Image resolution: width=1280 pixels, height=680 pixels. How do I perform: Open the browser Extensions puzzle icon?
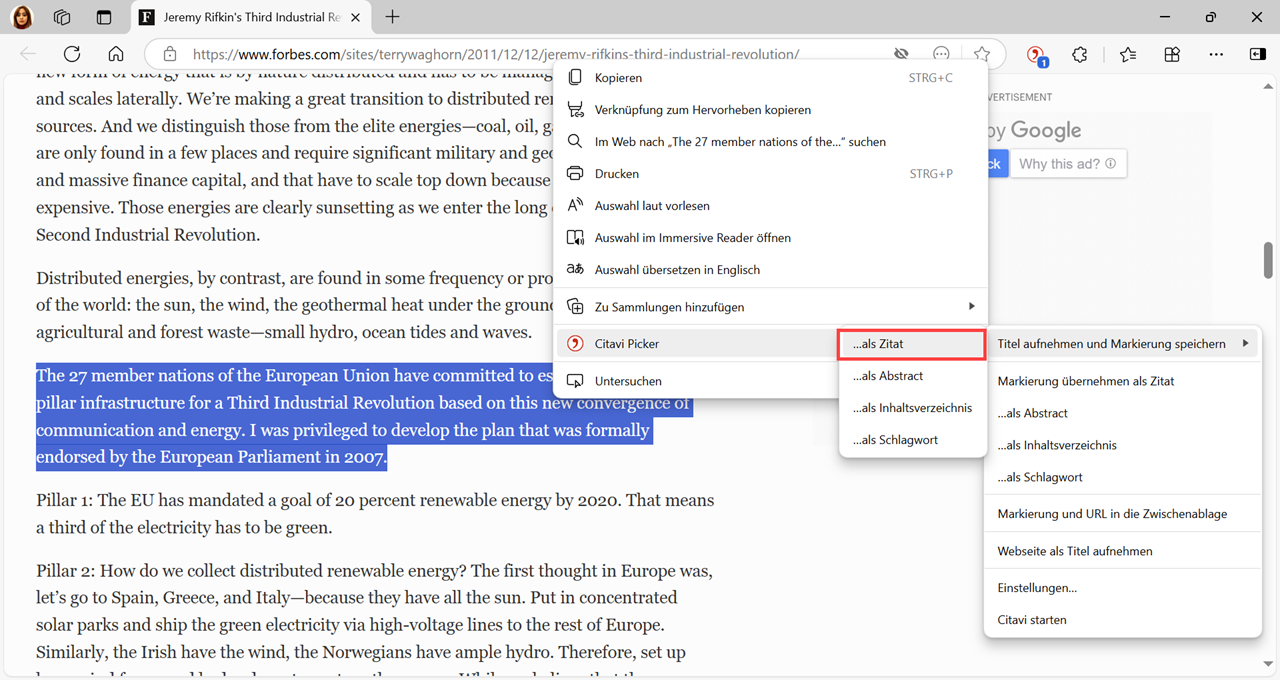[1079, 55]
